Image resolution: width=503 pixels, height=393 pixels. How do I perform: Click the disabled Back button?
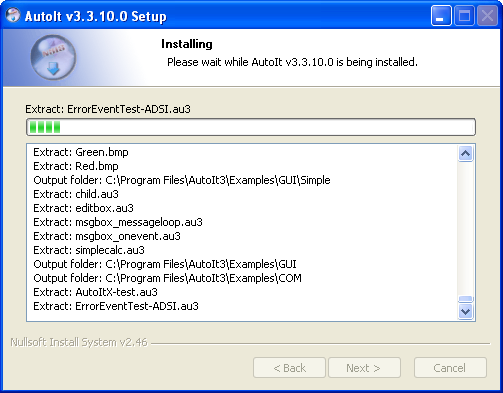[x=289, y=368]
